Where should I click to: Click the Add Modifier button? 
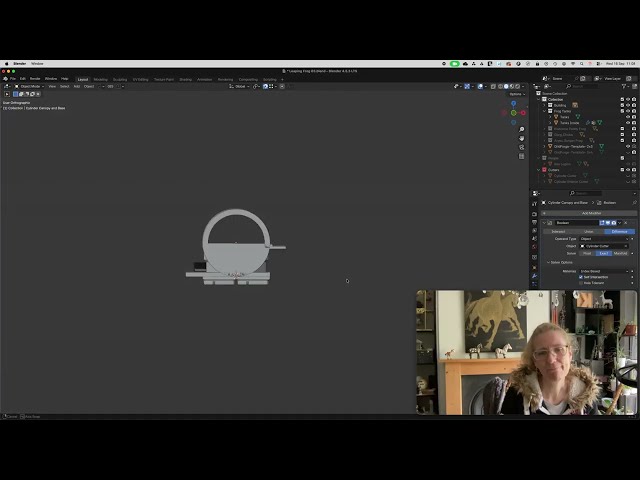pyautogui.click(x=589, y=213)
